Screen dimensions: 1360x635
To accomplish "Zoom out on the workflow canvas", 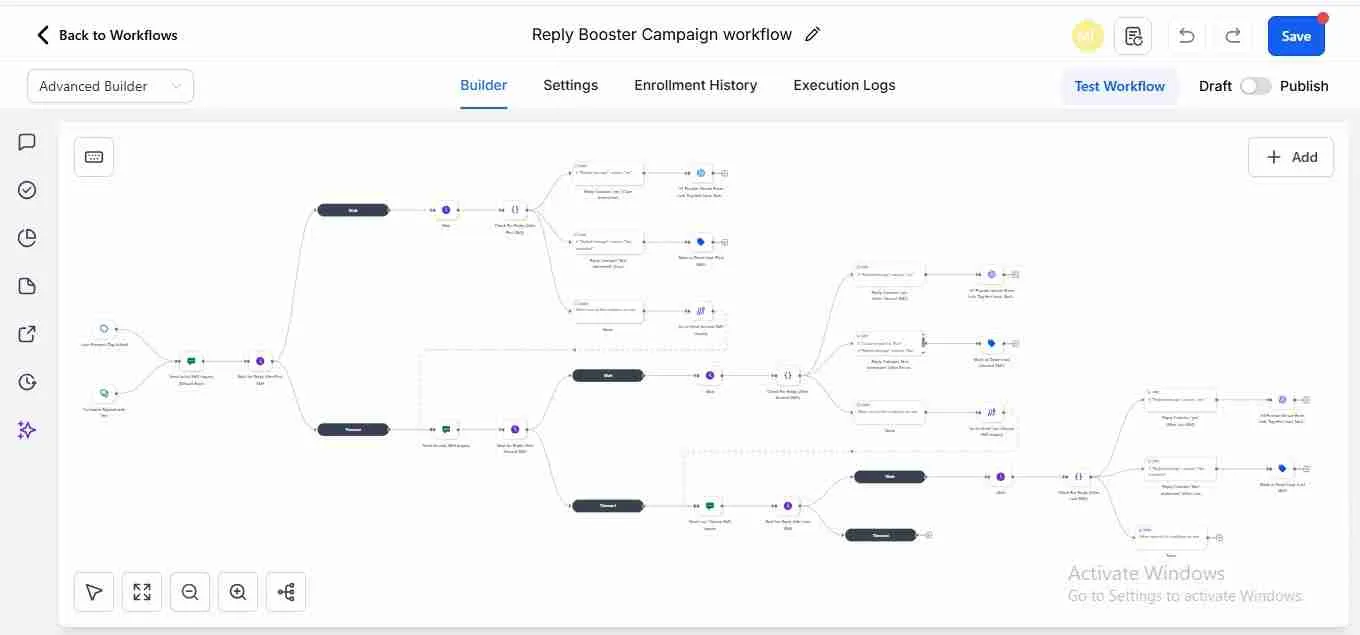I will 189,591.
